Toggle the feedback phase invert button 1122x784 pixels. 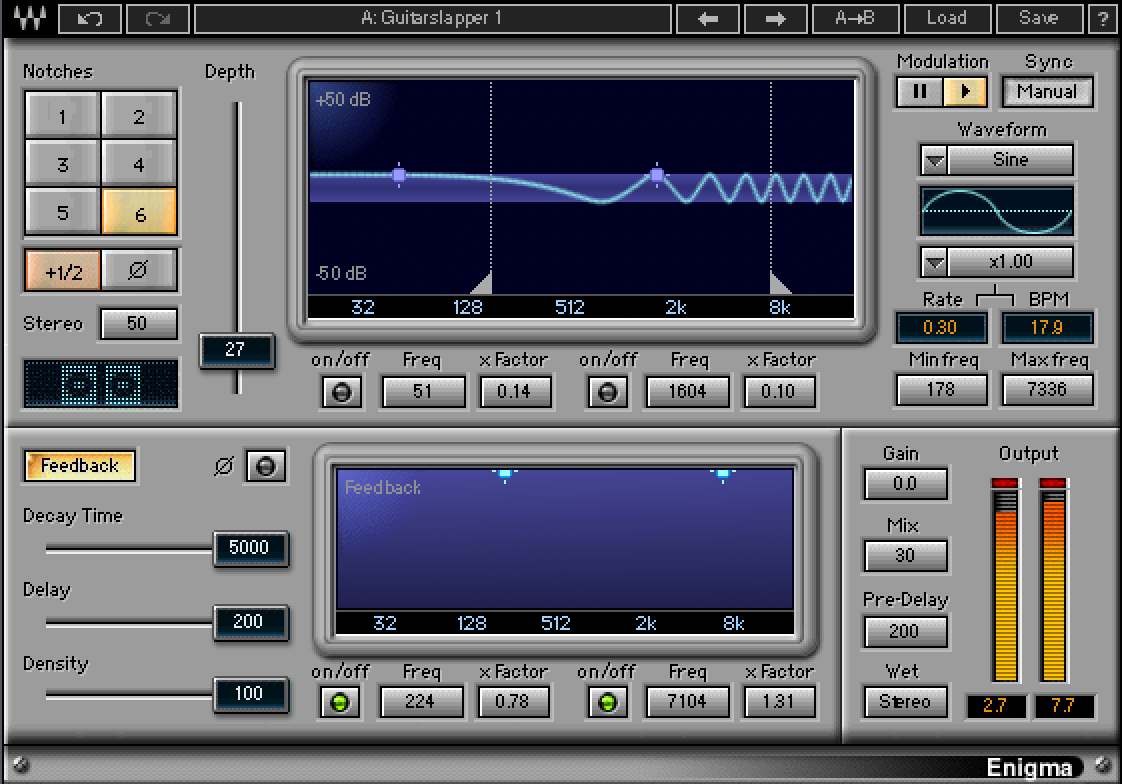click(265, 466)
